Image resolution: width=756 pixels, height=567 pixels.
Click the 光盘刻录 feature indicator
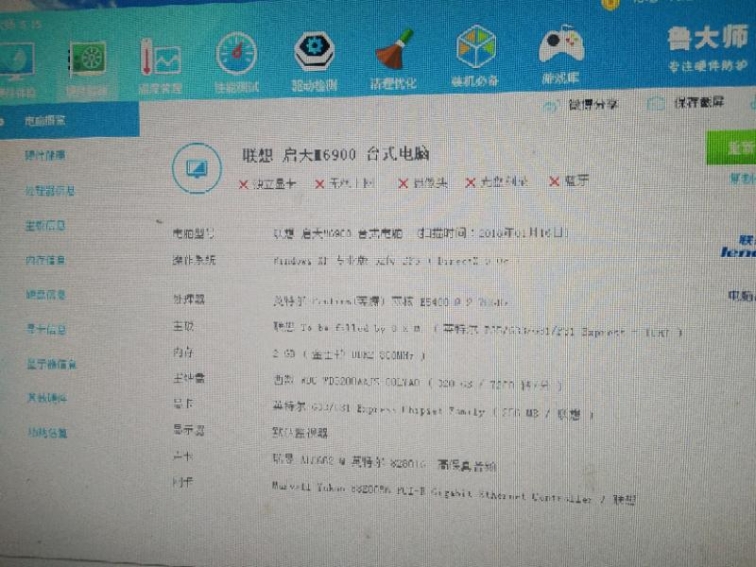[x=497, y=182]
